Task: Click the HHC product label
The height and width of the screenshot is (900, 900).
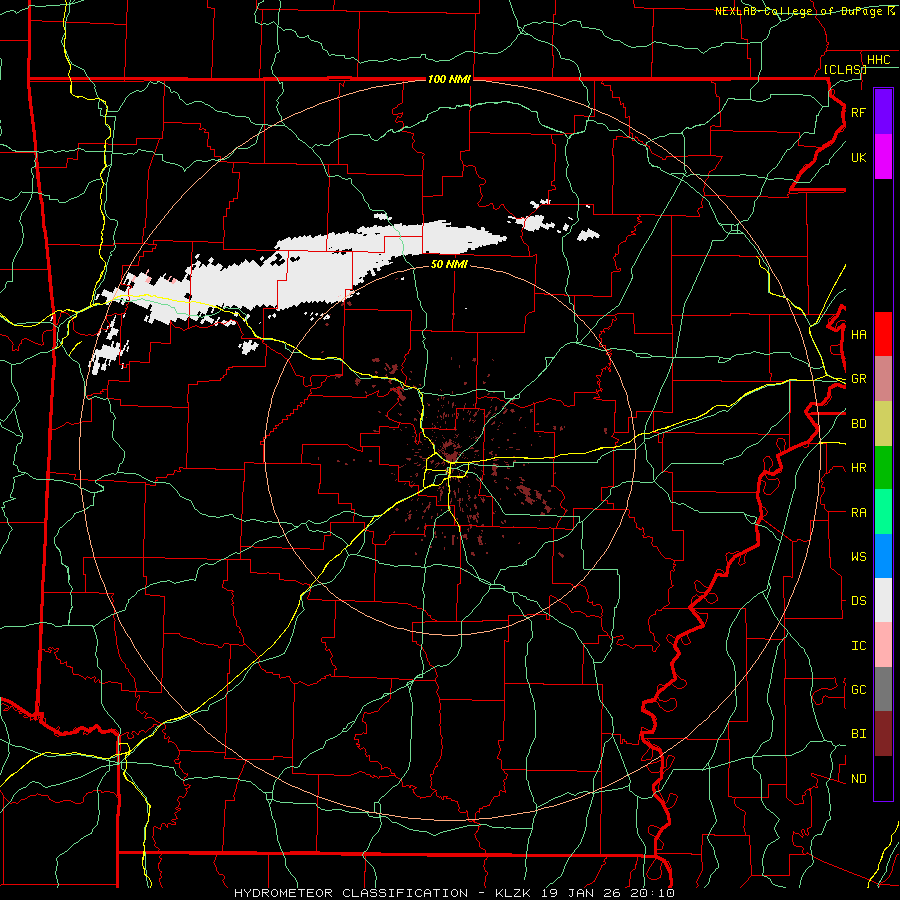Action: tap(878, 60)
